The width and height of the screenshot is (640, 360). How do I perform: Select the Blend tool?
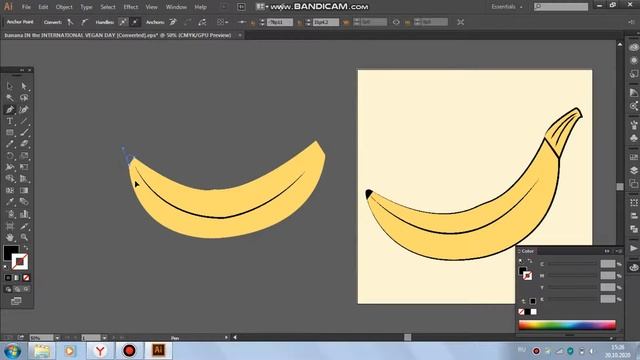pyautogui.click(x=24, y=202)
